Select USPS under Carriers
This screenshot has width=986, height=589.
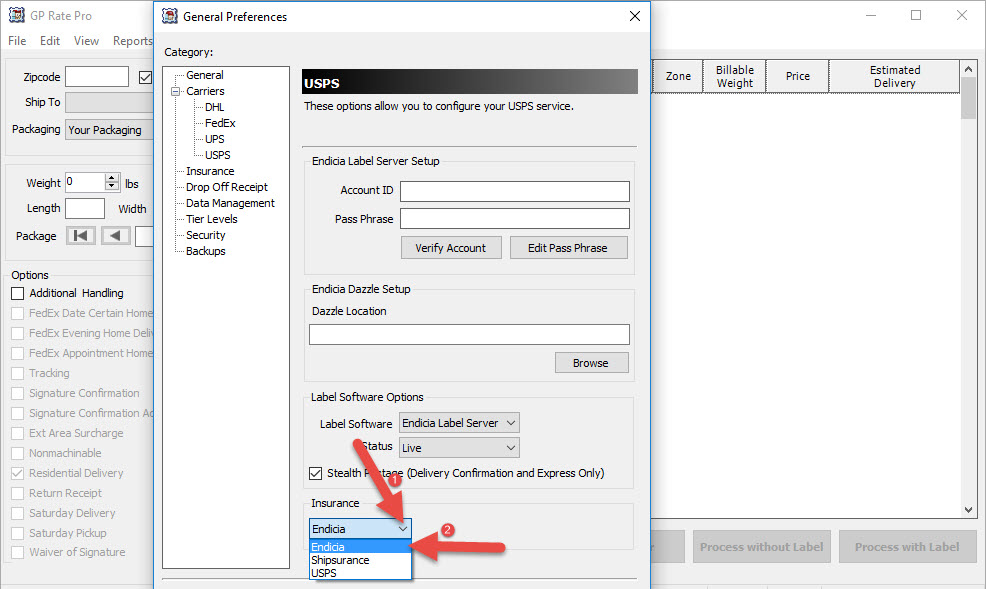point(218,155)
